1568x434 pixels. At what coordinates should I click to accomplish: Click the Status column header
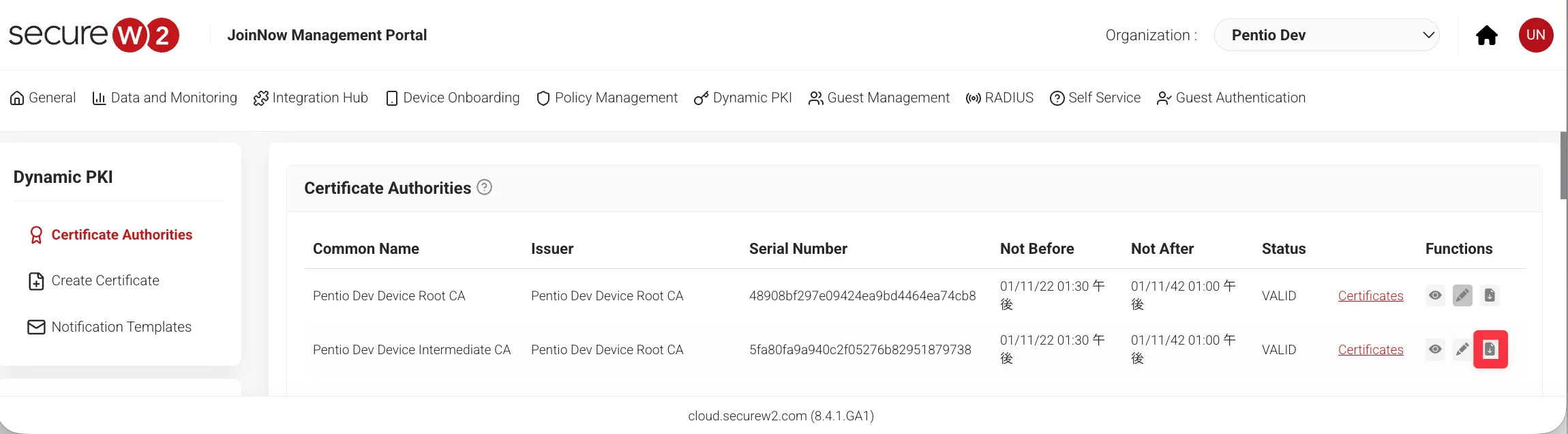1284,248
